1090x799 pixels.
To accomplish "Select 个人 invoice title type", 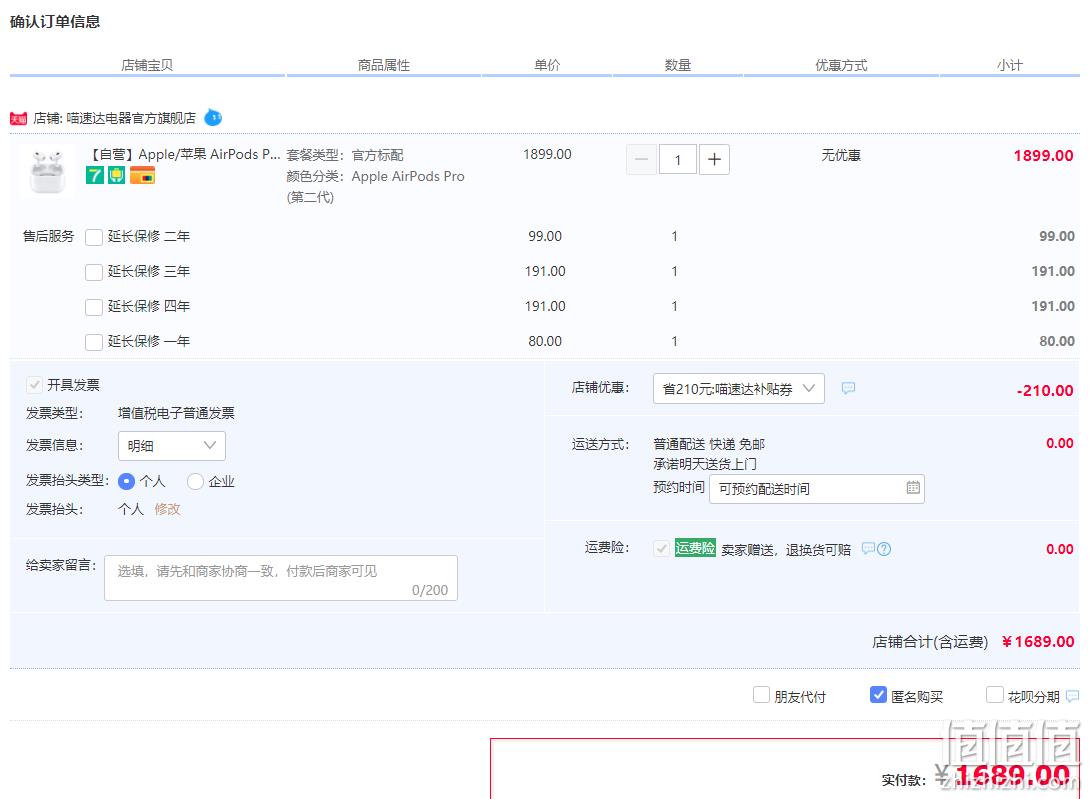I will (x=127, y=481).
